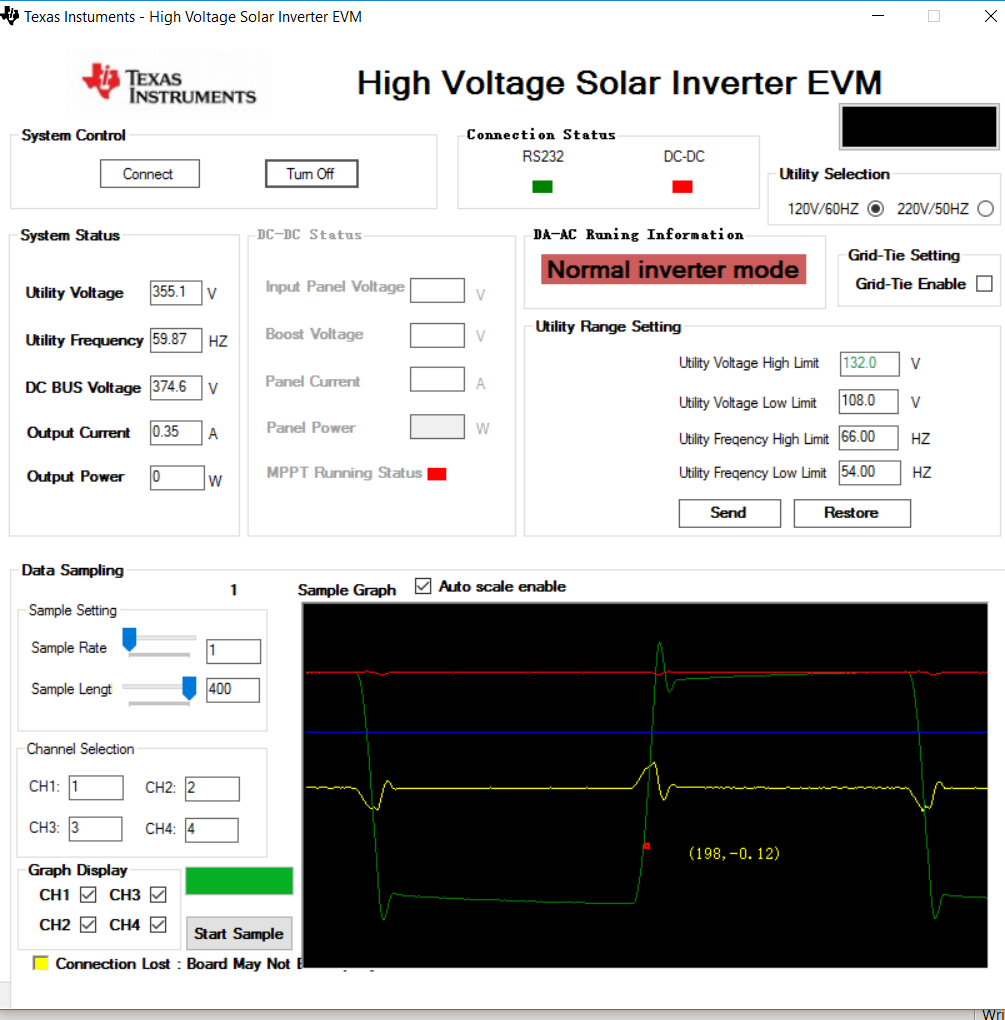Click the Panel Current field

[437, 380]
